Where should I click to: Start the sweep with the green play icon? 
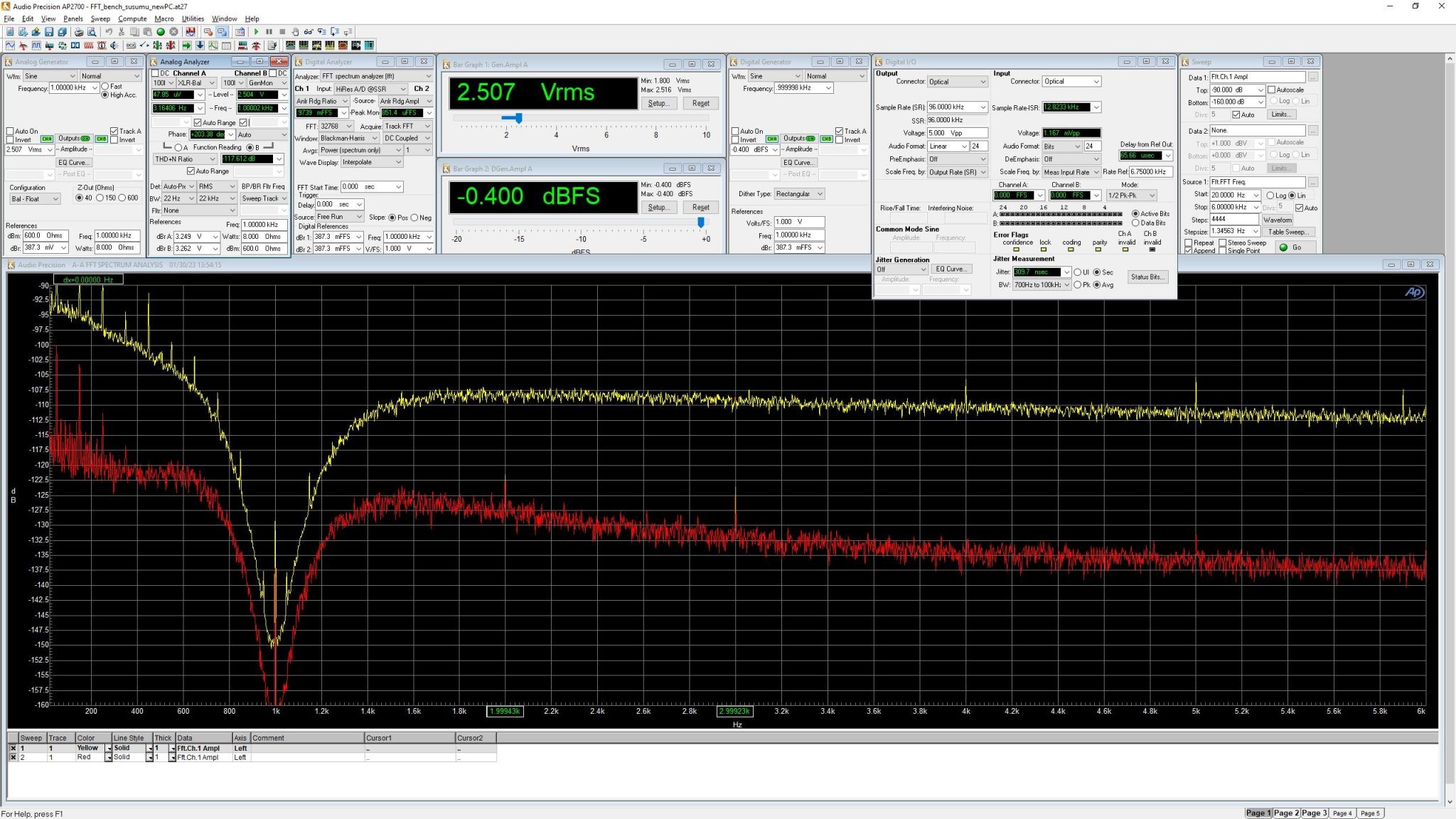click(x=256, y=32)
